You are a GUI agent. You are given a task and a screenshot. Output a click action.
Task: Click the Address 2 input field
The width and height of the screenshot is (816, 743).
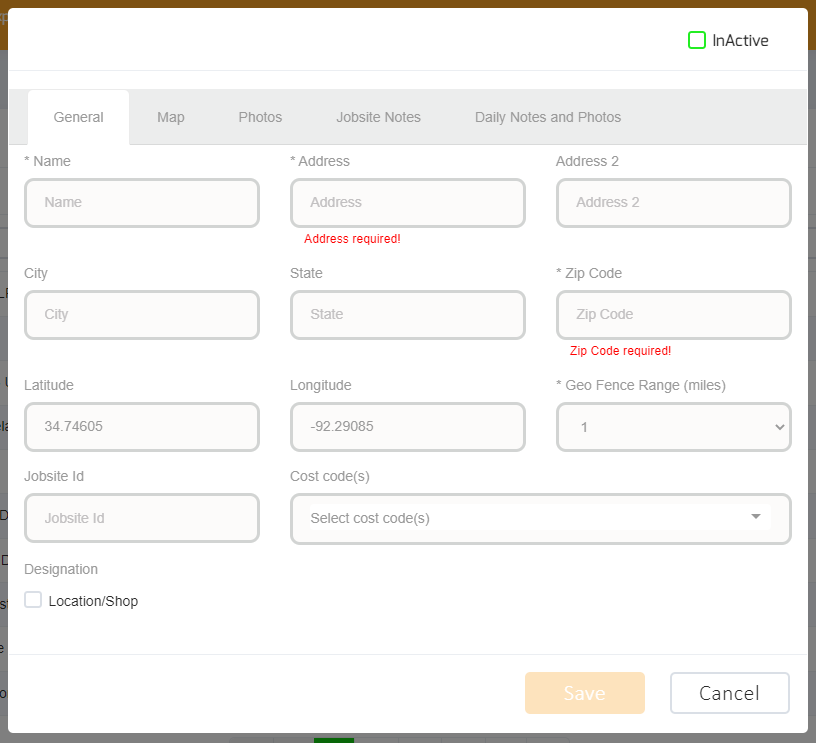[673, 202]
